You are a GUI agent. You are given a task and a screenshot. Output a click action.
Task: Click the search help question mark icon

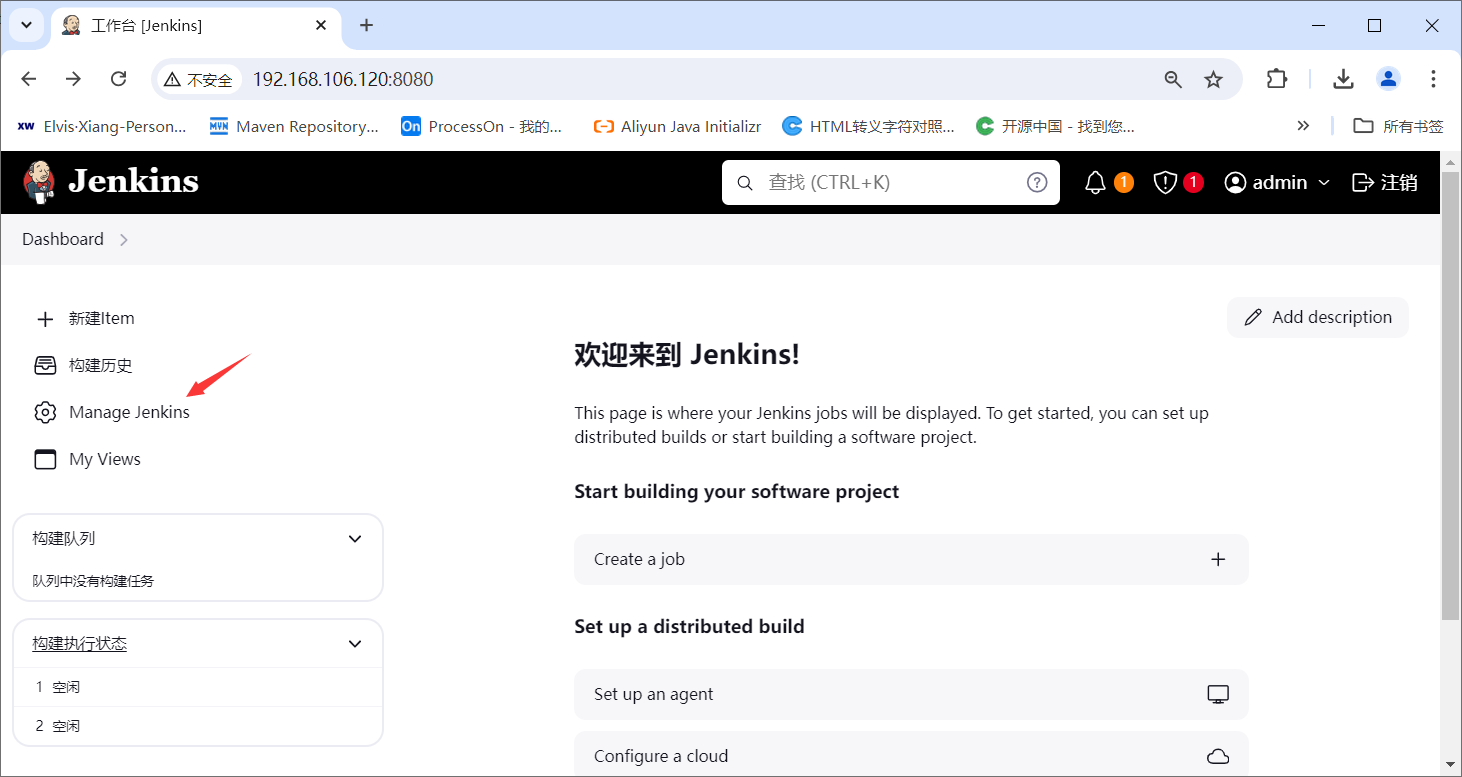(x=1037, y=182)
